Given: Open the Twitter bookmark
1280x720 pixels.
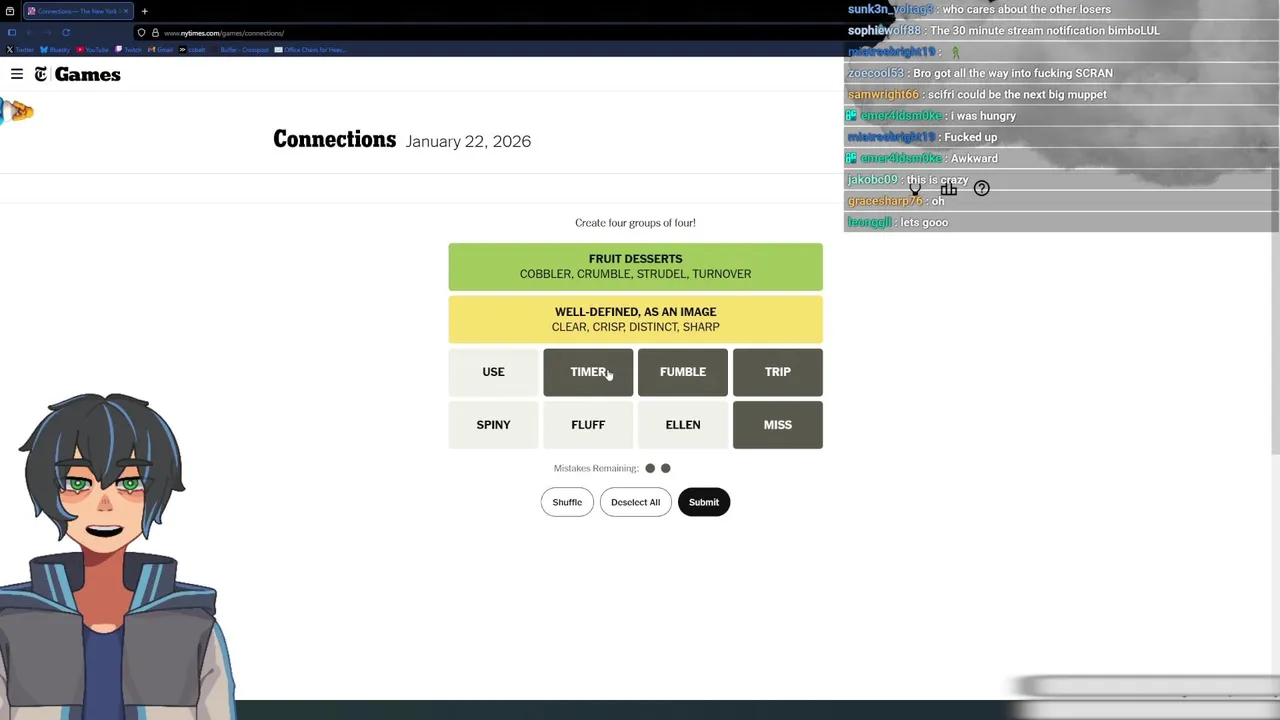Looking at the screenshot, I should (x=20, y=50).
